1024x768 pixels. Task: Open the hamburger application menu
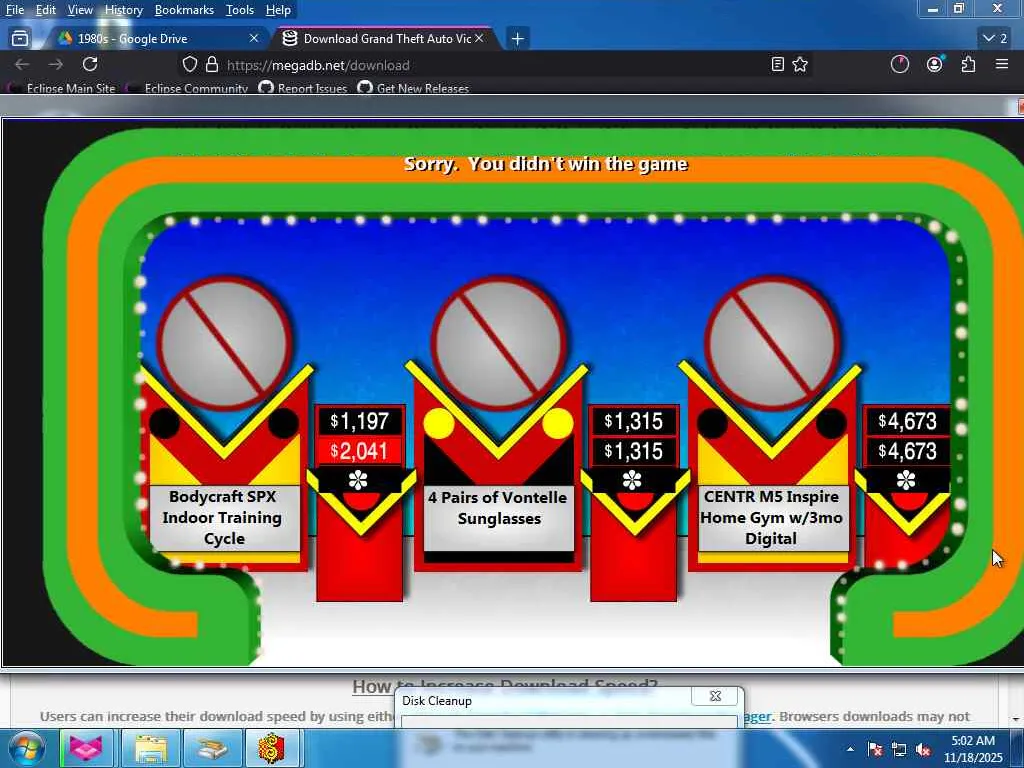[x=1002, y=64]
